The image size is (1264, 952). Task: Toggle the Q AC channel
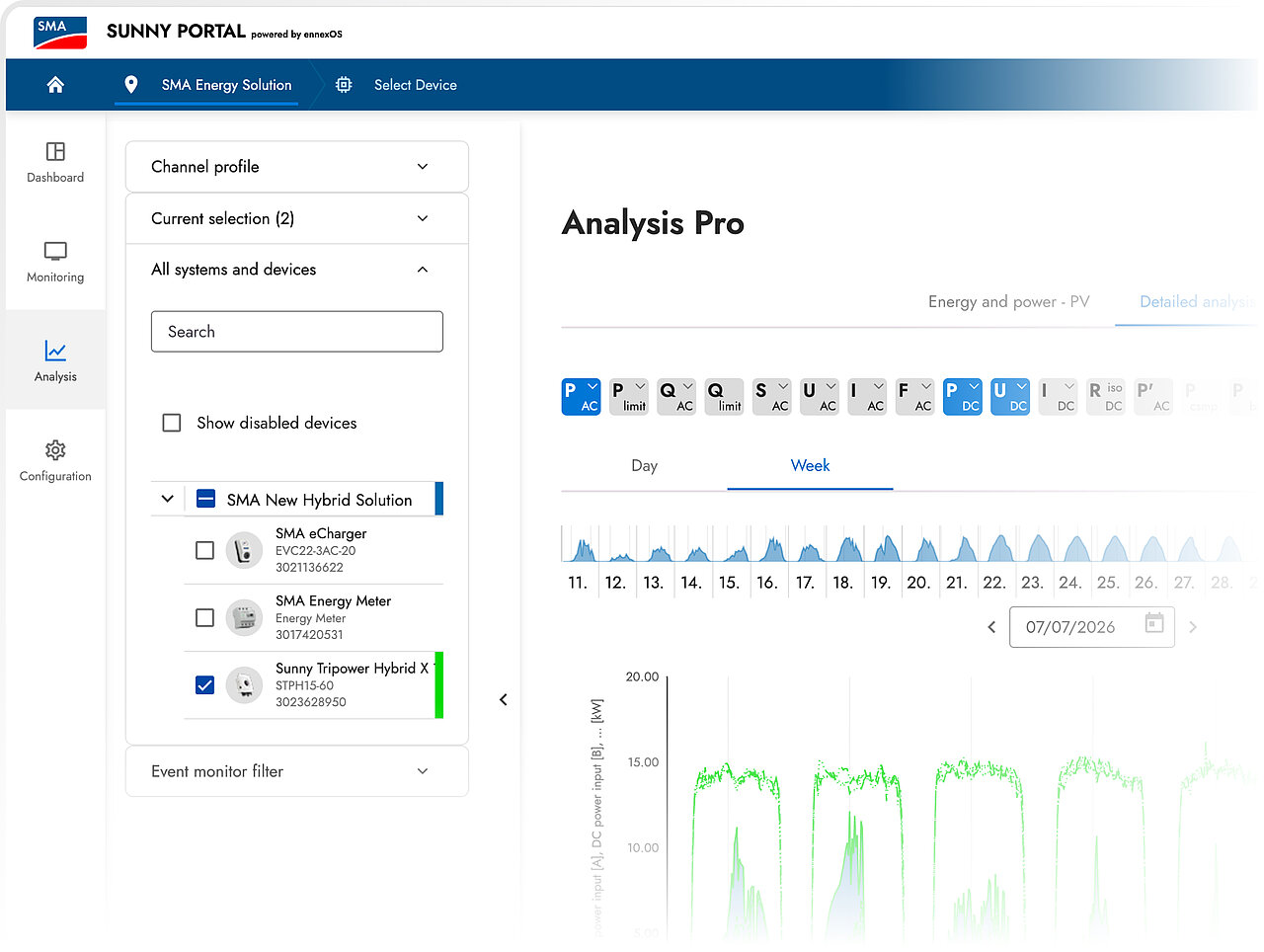pyautogui.click(x=676, y=397)
